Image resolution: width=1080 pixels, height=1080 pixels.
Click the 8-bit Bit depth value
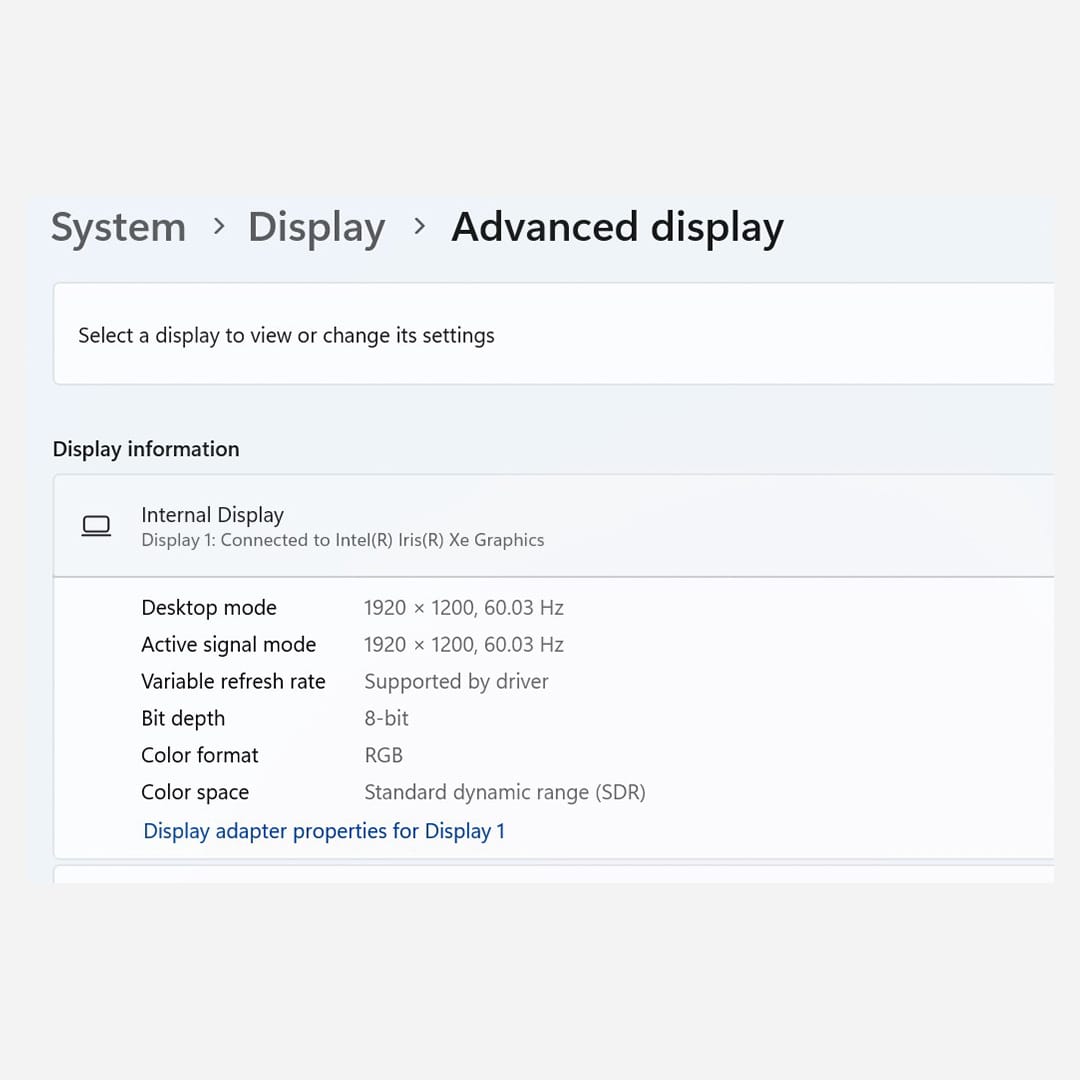point(386,719)
